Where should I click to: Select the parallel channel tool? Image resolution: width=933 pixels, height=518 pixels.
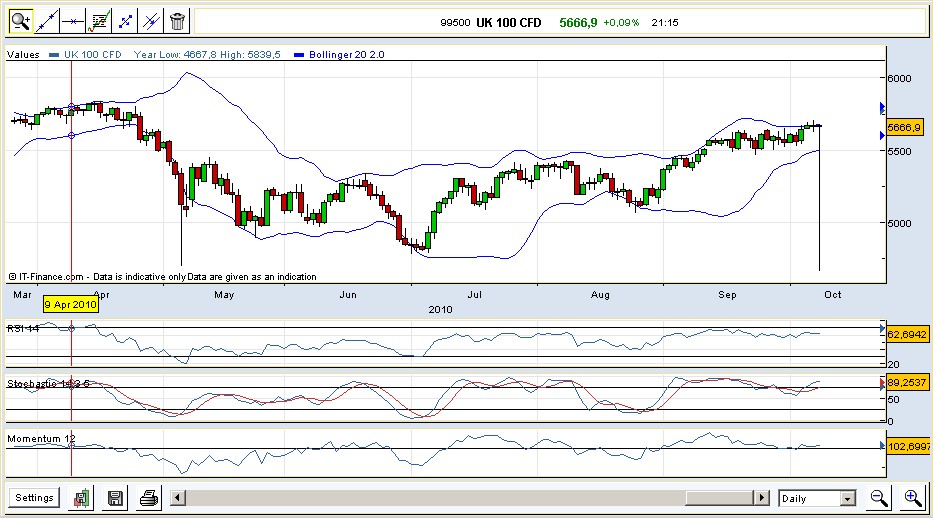(151, 22)
